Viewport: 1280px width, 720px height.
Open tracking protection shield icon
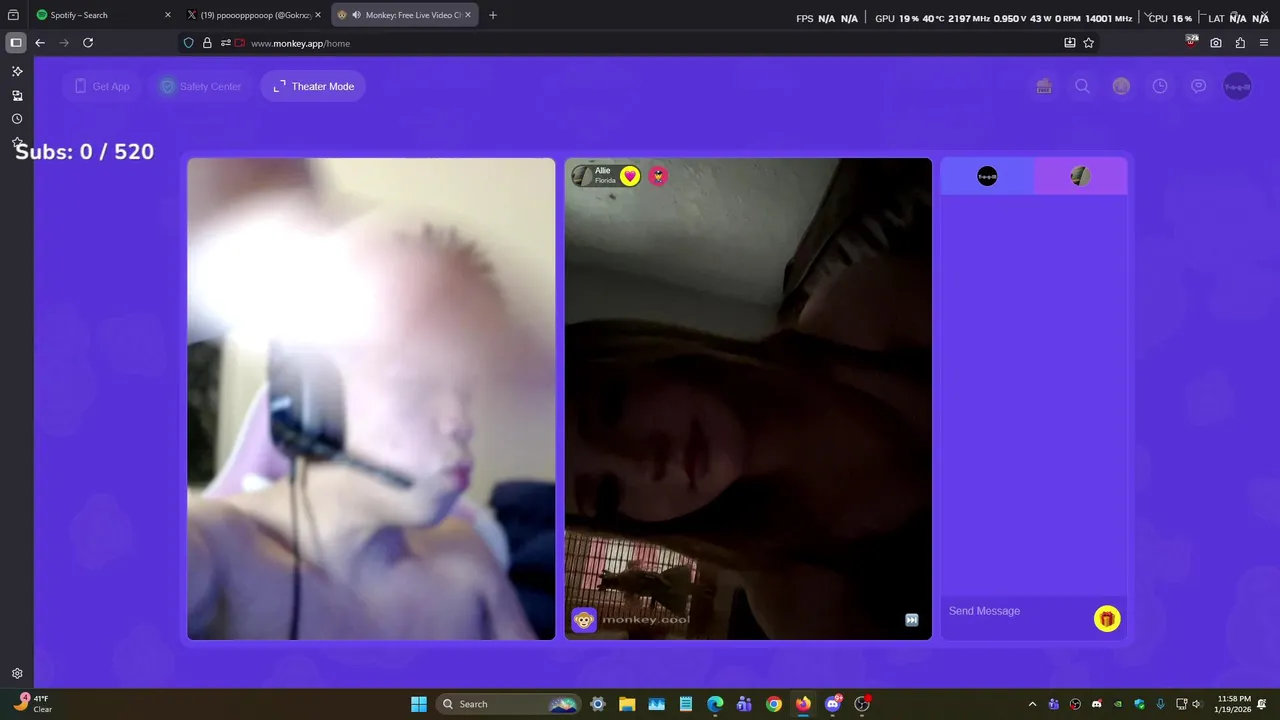189,43
